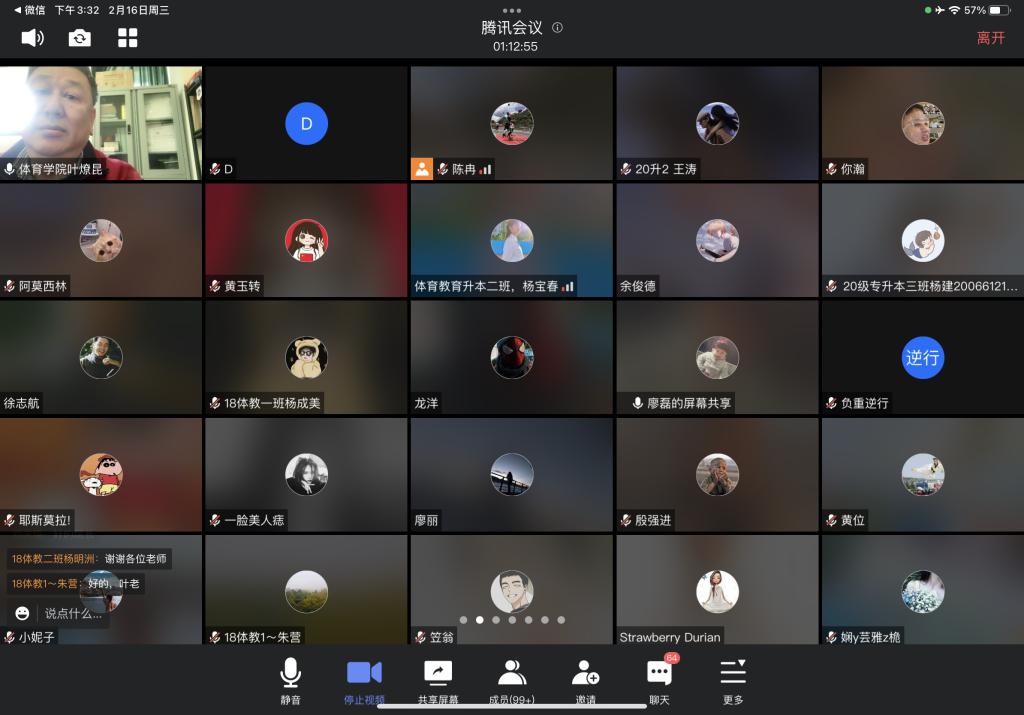Return to 微信 via top-left back link
The height and width of the screenshot is (715, 1024).
pos(30,10)
